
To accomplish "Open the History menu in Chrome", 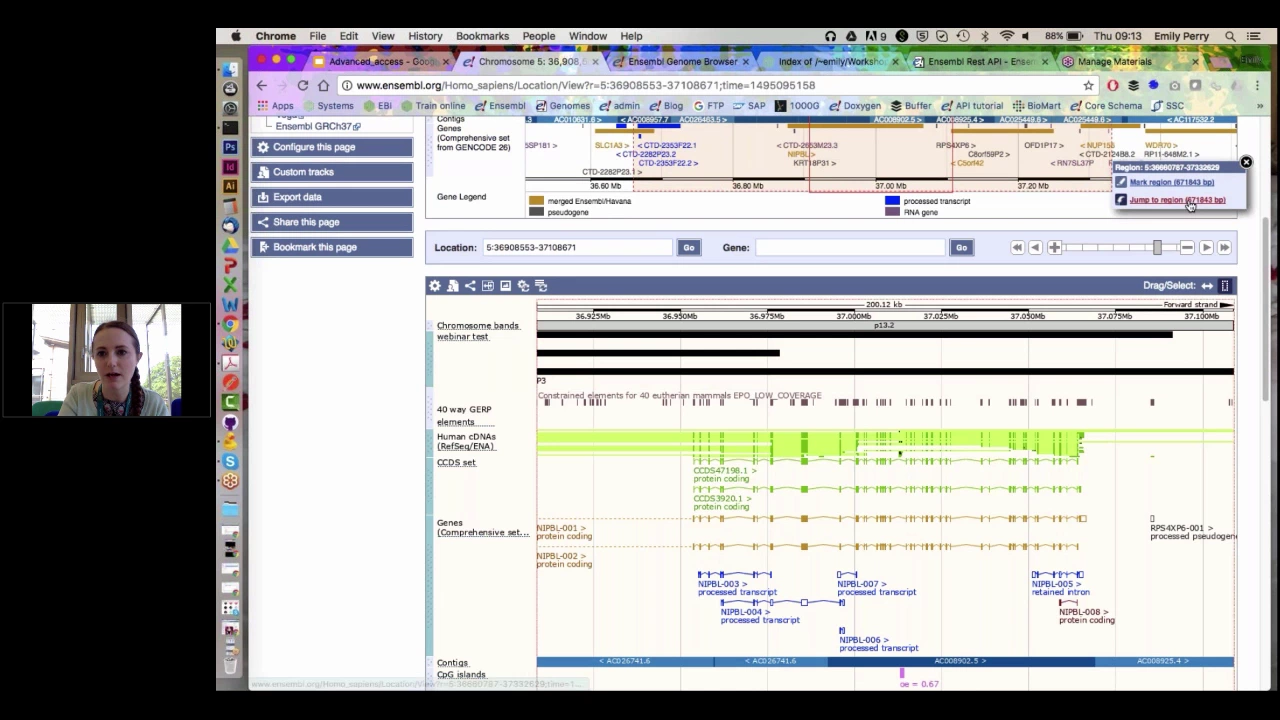I will coord(425,36).
